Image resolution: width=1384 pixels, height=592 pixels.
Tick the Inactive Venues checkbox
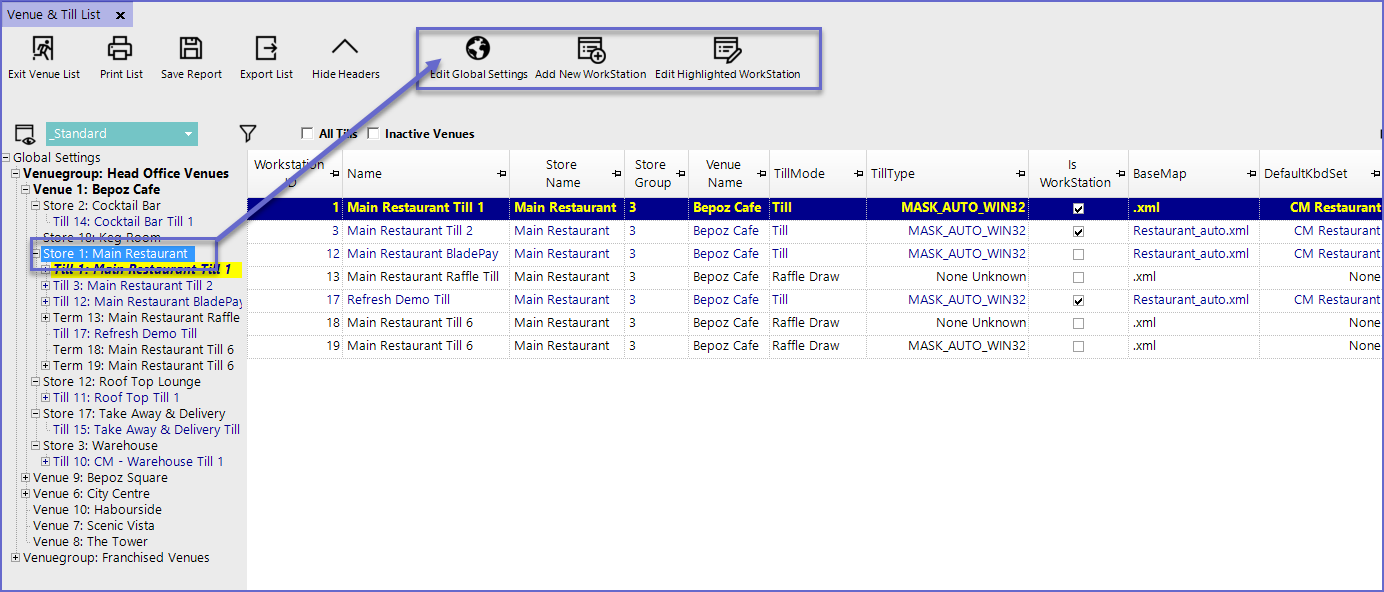(374, 134)
